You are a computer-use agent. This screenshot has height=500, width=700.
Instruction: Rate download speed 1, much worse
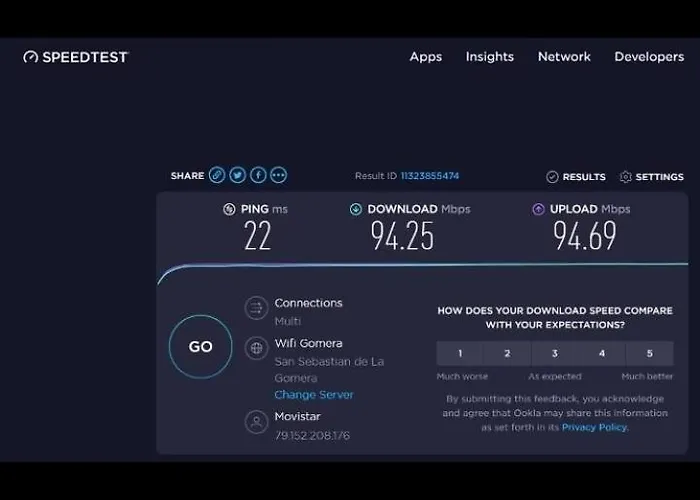(x=460, y=353)
